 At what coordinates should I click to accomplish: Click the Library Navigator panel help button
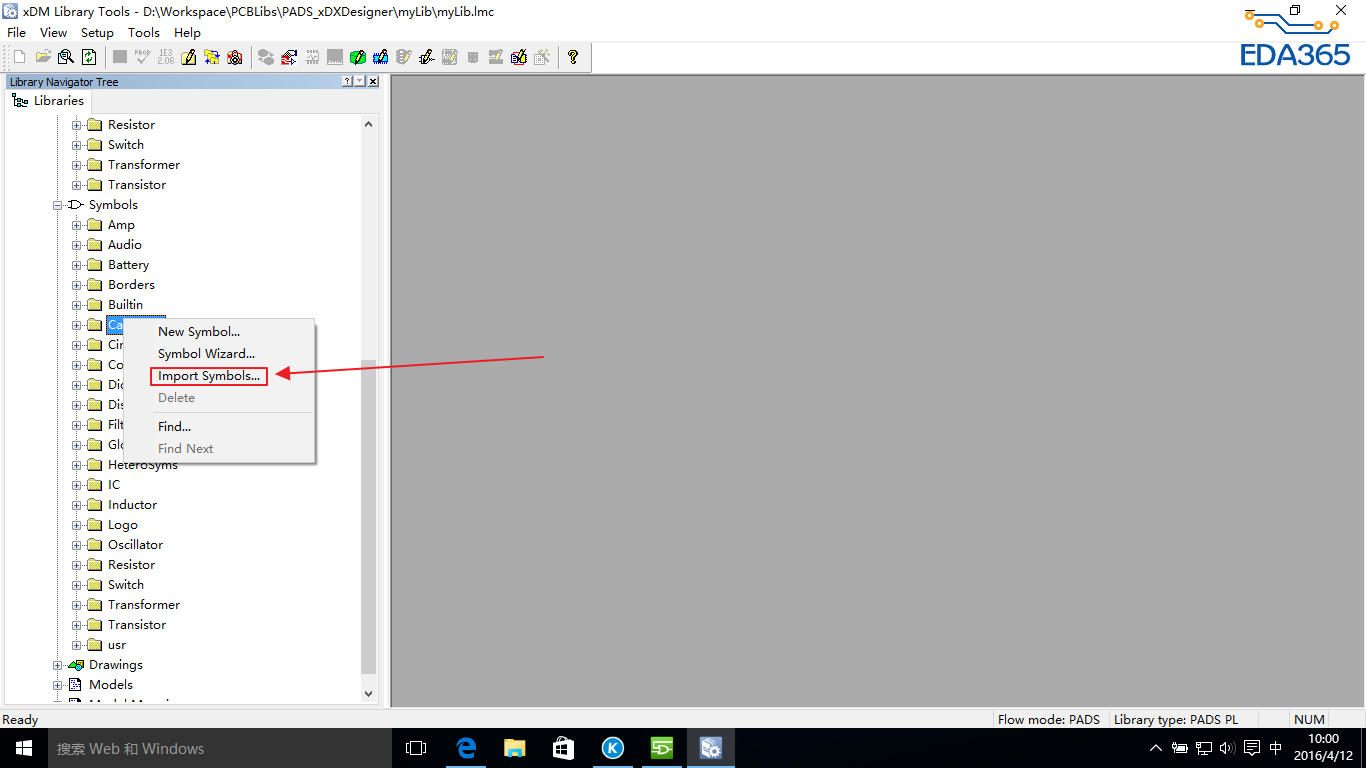click(348, 82)
